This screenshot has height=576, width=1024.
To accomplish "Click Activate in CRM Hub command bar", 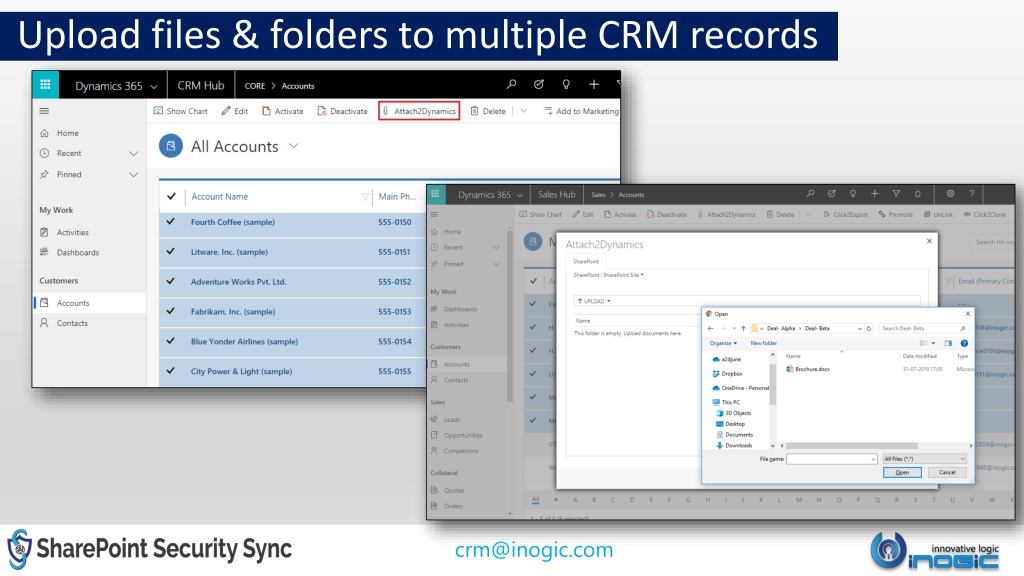I will point(283,111).
